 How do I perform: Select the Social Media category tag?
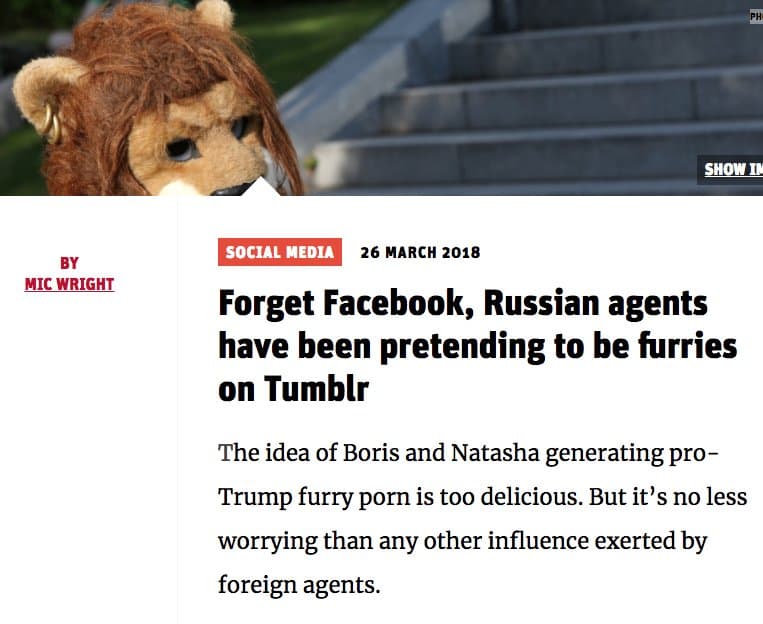tap(280, 252)
